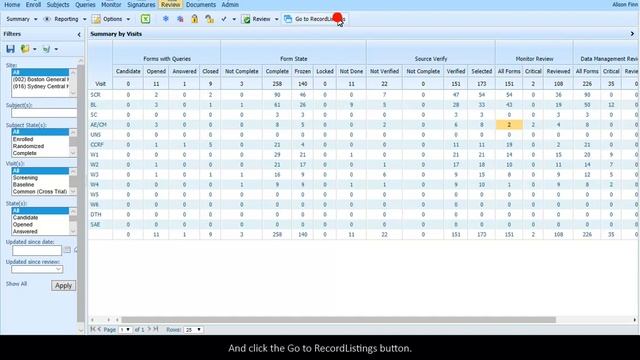Open dropdown arrow next to checkmark icon
This screenshot has height=360, width=640.
(x=234, y=19)
